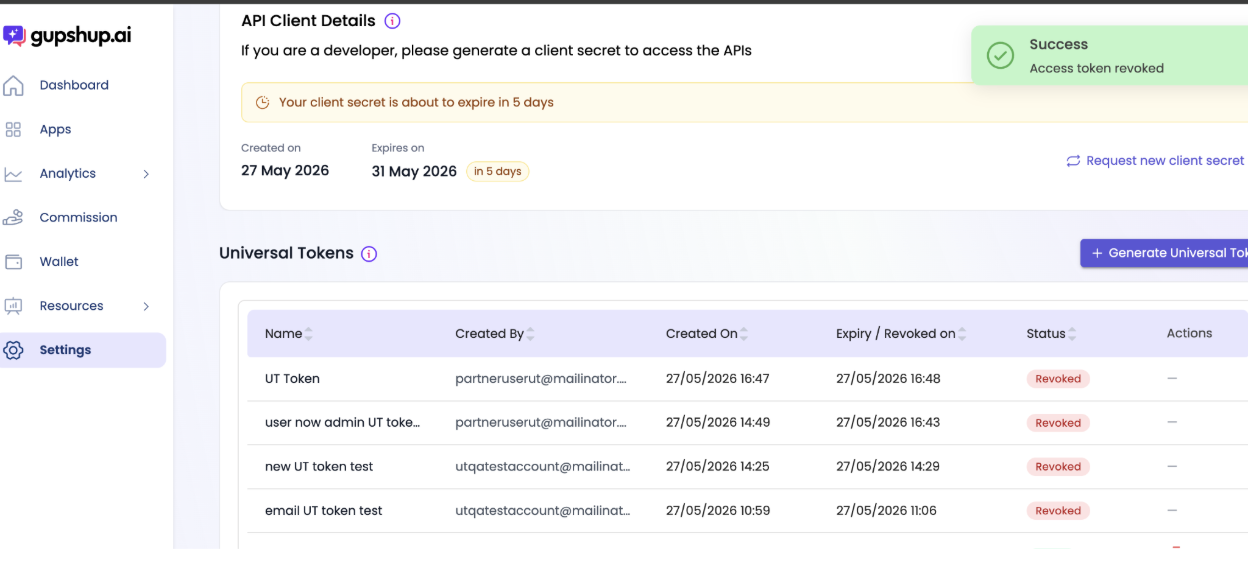The width and height of the screenshot is (1254, 570).
Task: Sort the table by Name column
Action: (309, 334)
